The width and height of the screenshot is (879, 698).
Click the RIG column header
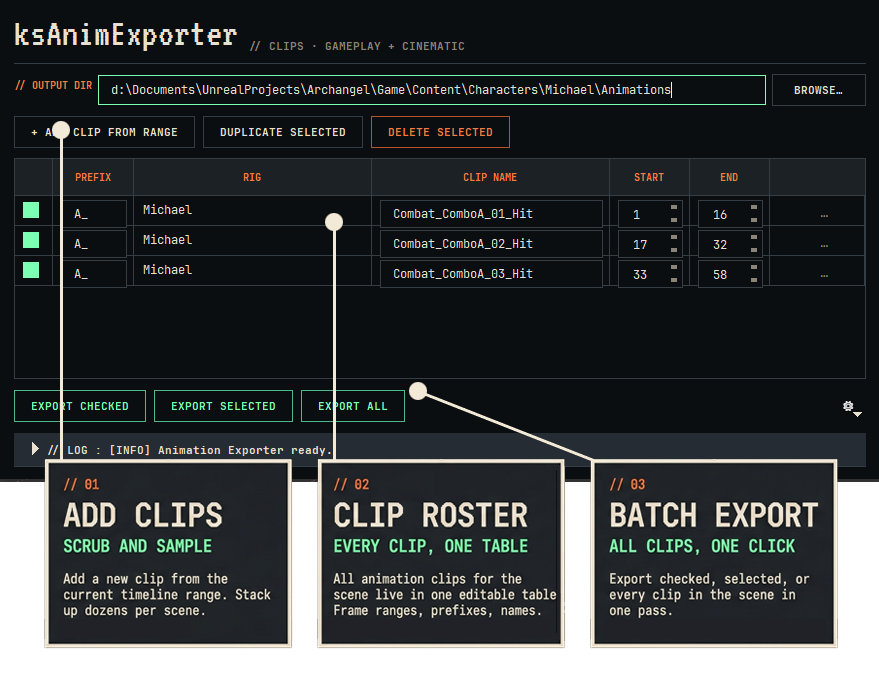tap(252, 177)
